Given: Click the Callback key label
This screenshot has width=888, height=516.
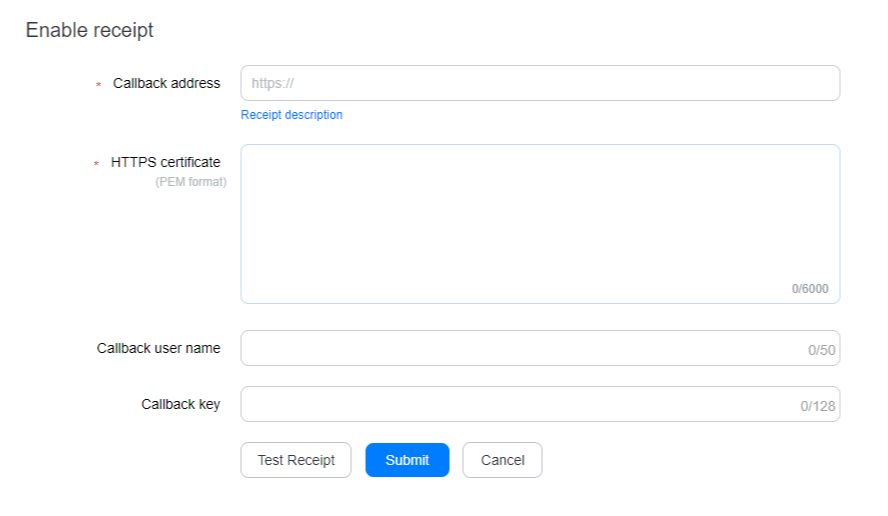Looking at the screenshot, I should pos(181,404).
